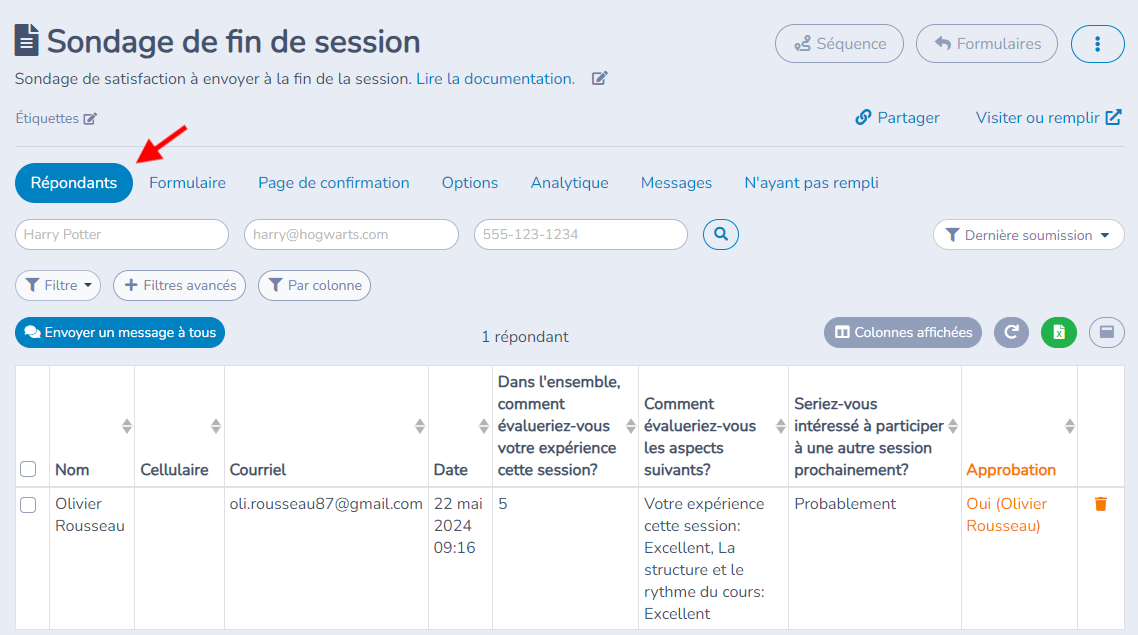Toggle the select-all header checkbox

point(28,469)
